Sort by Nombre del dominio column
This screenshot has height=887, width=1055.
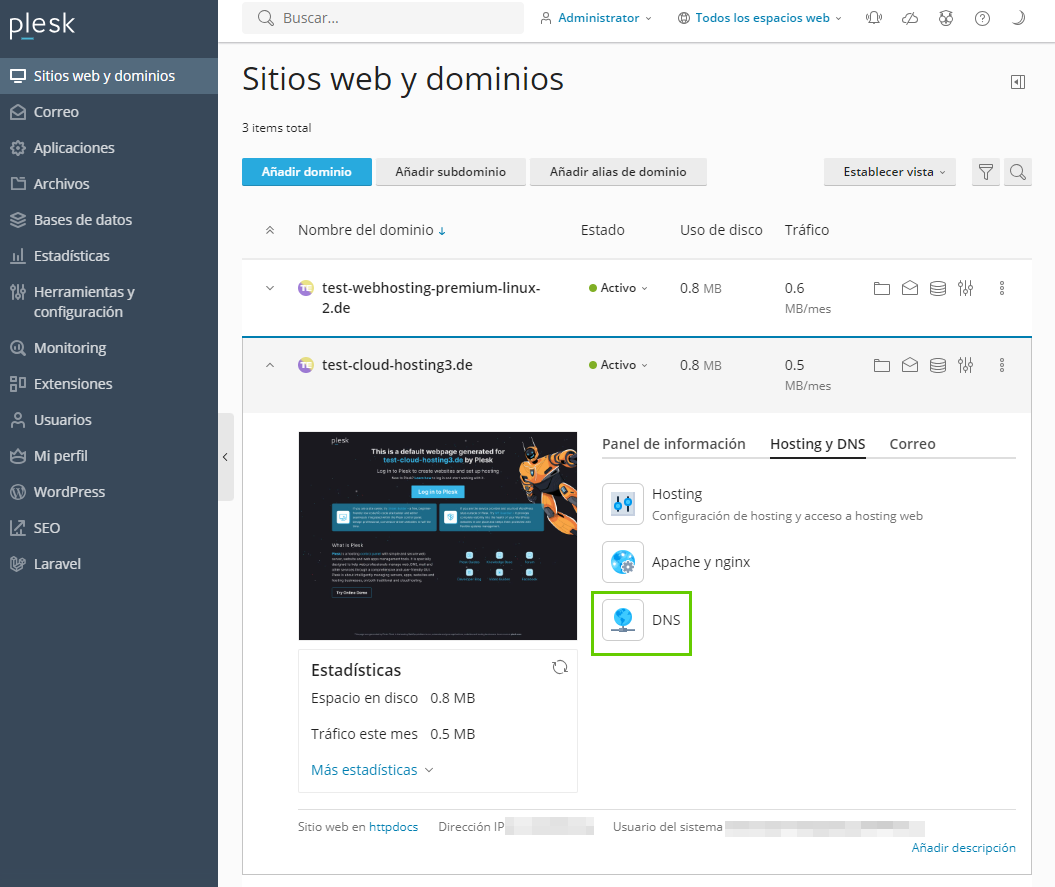point(371,230)
